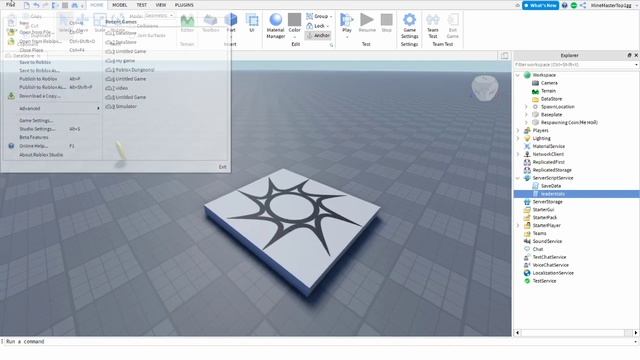640x360 pixels.
Task: Click the help question mark icon
Action: click(565, 5)
